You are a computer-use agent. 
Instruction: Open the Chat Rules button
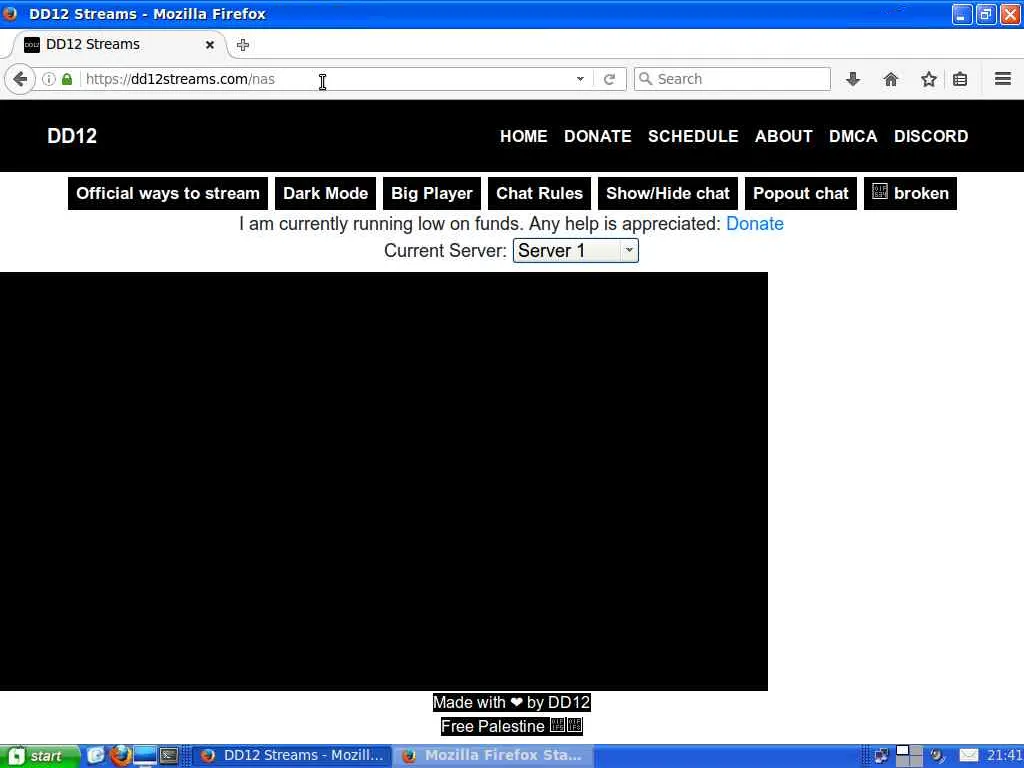pyautogui.click(x=539, y=193)
